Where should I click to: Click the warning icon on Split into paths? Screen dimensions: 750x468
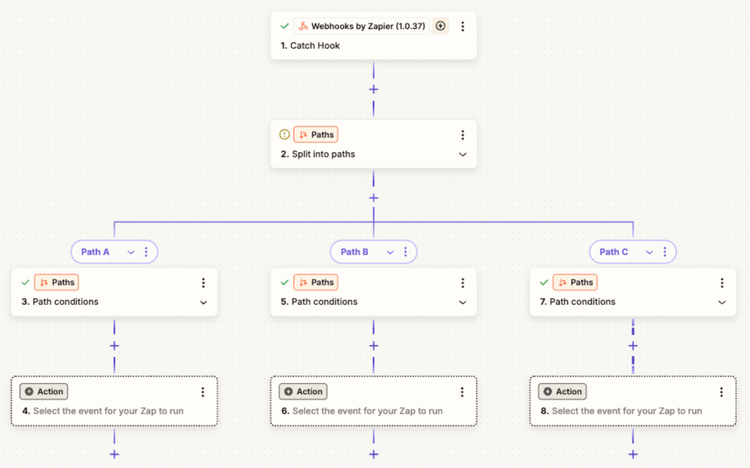point(284,135)
